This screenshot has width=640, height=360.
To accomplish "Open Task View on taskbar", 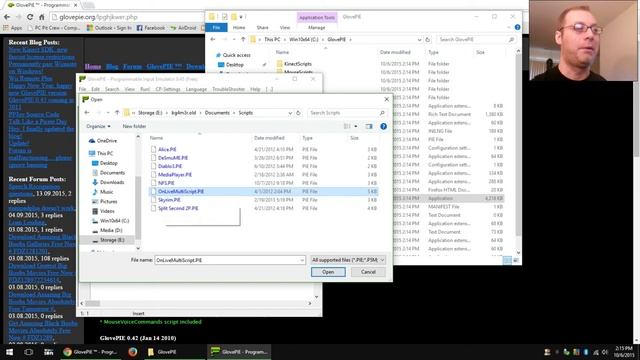I will 29,352.
